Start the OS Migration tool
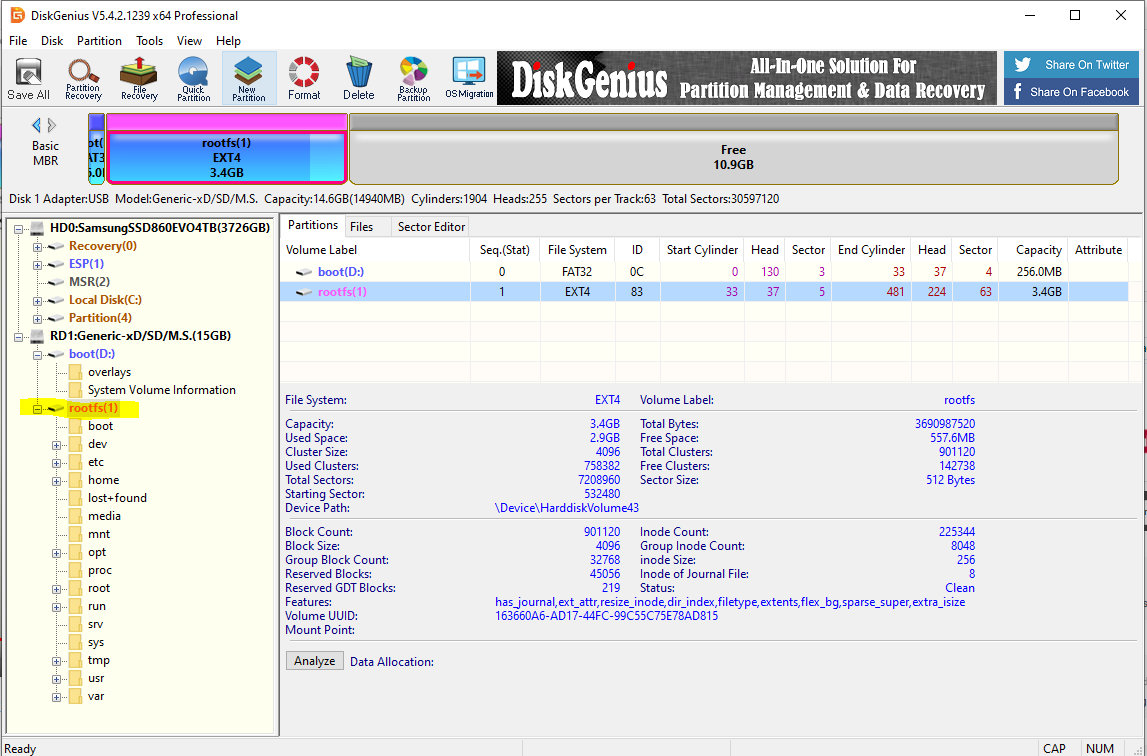Viewport: 1147px width, 756px height. click(469, 78)
